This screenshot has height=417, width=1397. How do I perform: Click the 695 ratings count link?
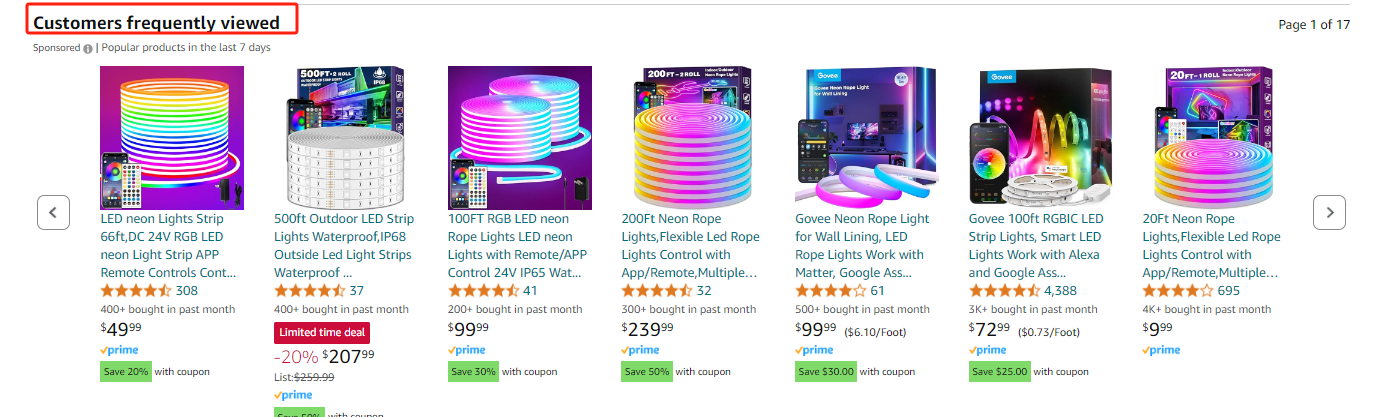click(1229, 291)
